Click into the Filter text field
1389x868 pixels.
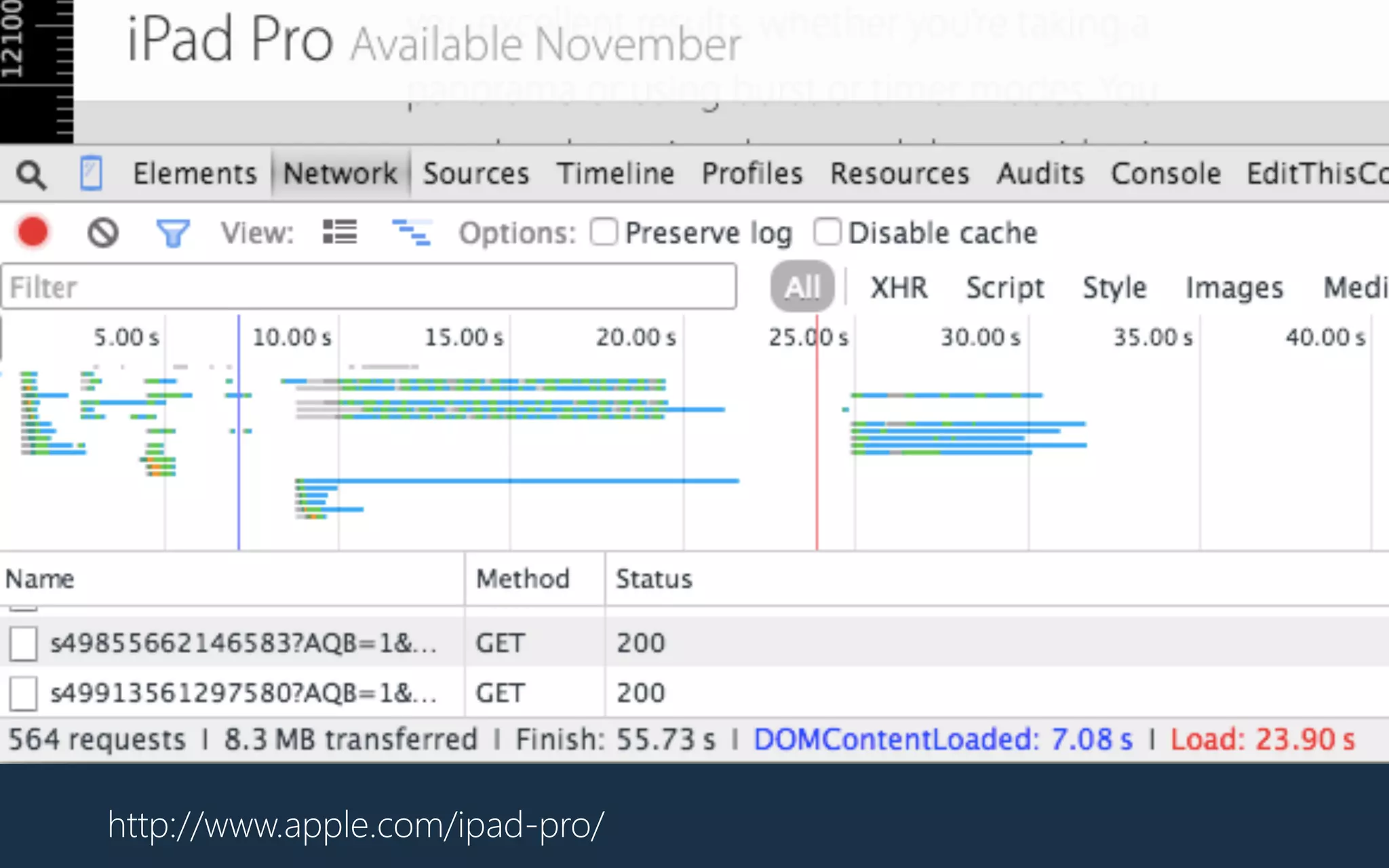pyautogui.click(x=369, y=287)
